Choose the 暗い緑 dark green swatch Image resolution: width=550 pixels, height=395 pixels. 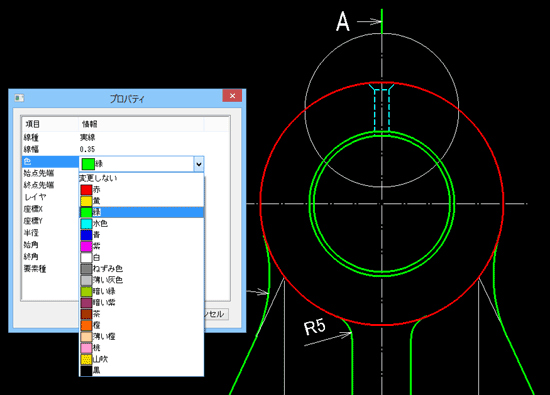141,291
